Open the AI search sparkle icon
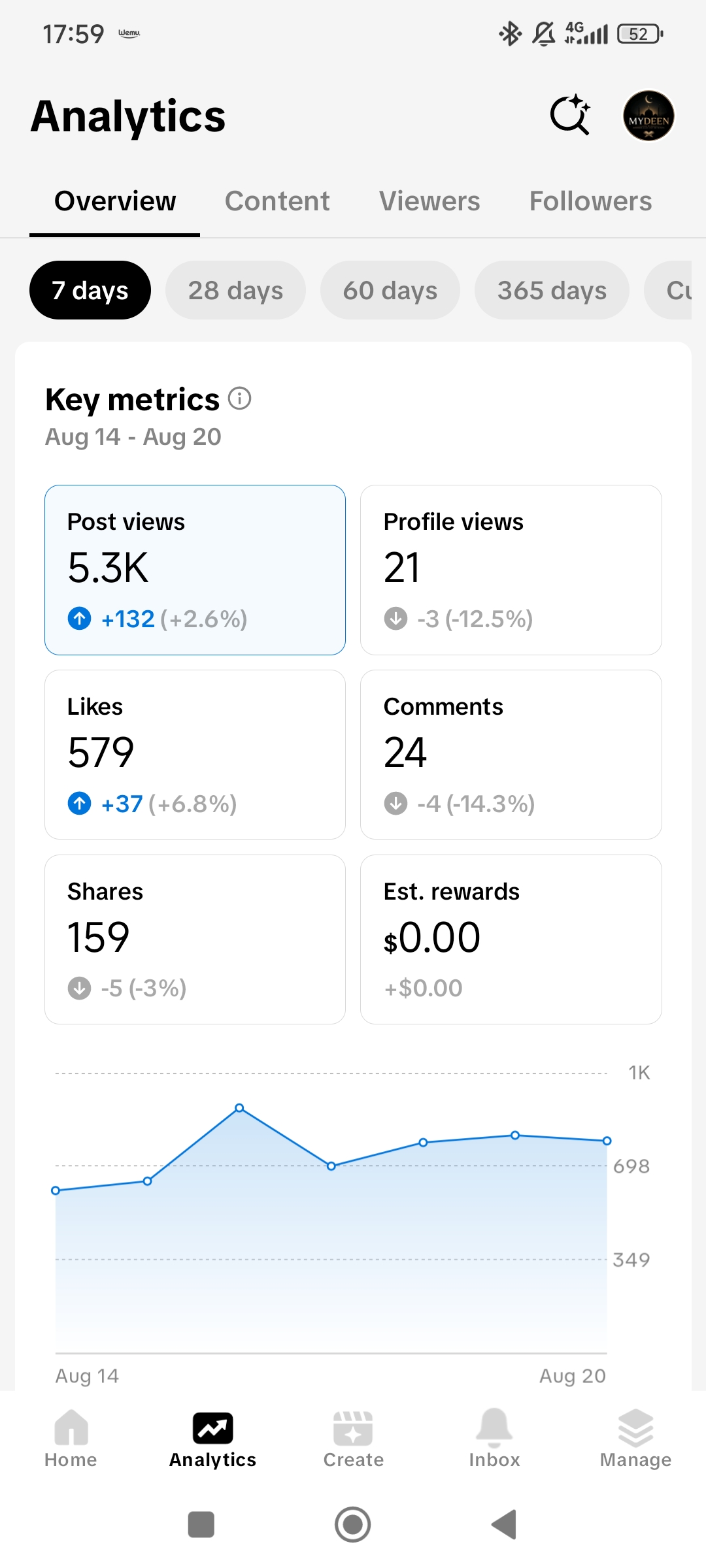The image size is (706, 1568). [570, 115]
